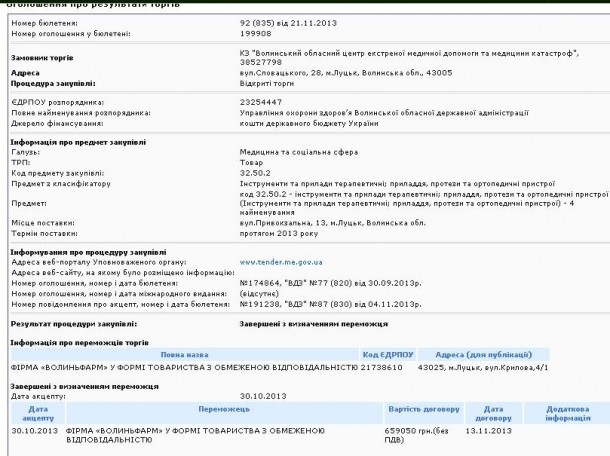610x456 pixels.
Task: Select announcement number 199908
Action: point(256,33)
